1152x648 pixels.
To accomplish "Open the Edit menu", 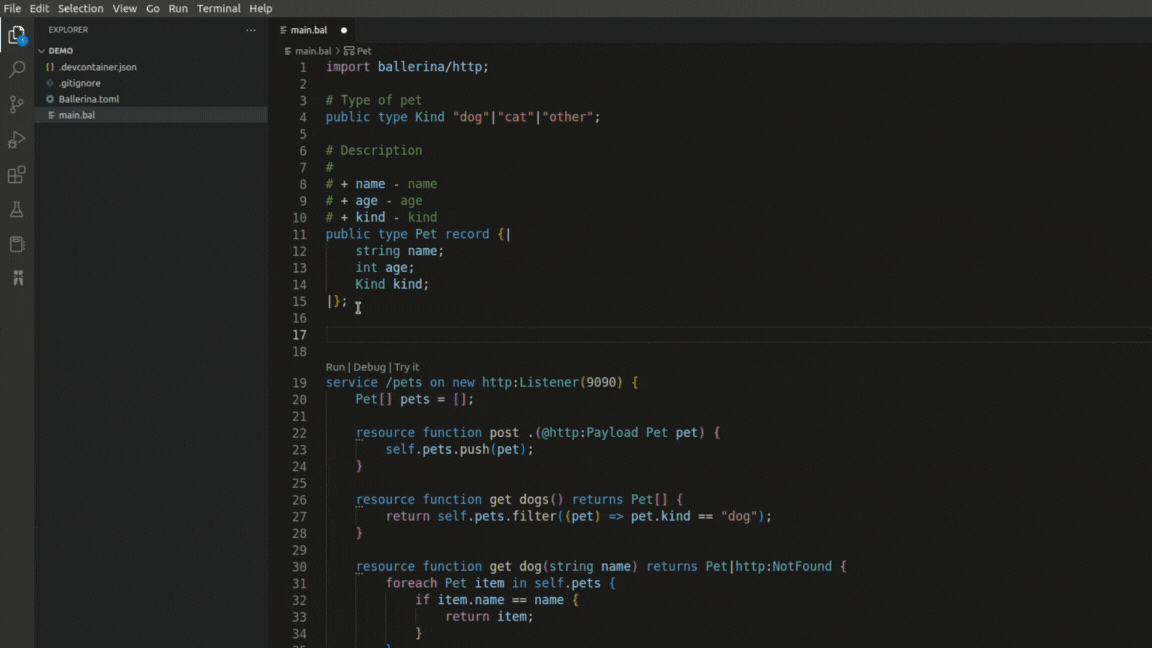I will tap(39, 9).
